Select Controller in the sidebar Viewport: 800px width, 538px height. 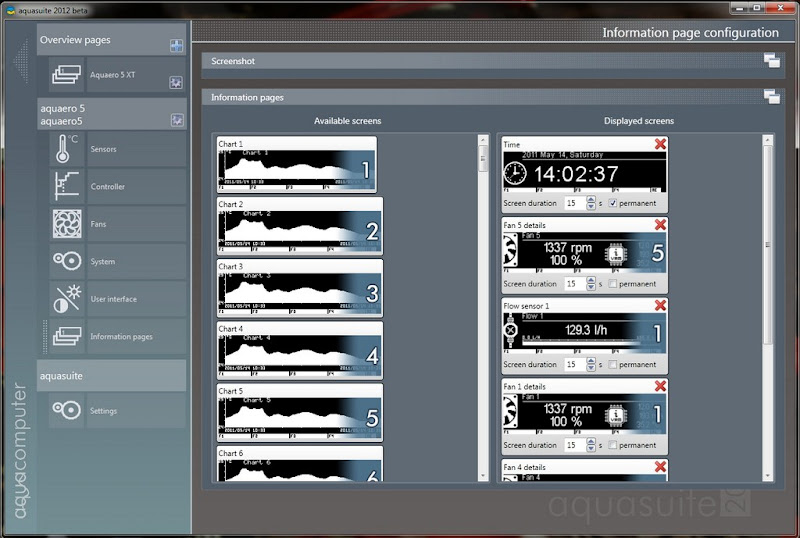pyautogui.click(x=136, y=186)
